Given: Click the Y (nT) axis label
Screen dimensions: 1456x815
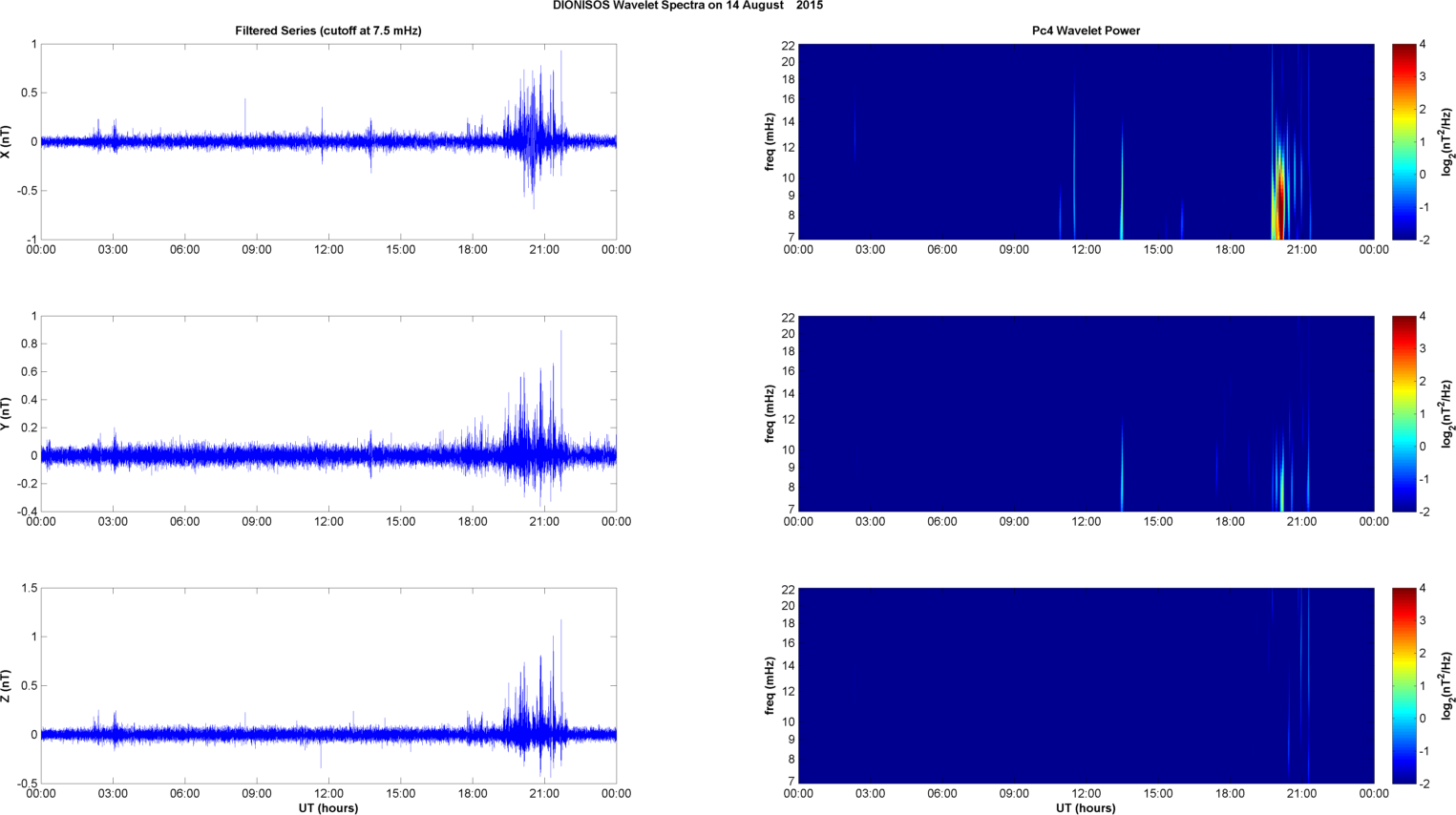Looking at the screenshot, I should (7, 413).
